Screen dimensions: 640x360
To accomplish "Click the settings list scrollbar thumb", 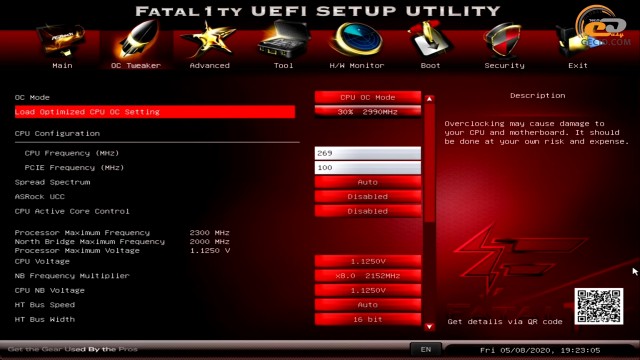I will coord(429,163).
